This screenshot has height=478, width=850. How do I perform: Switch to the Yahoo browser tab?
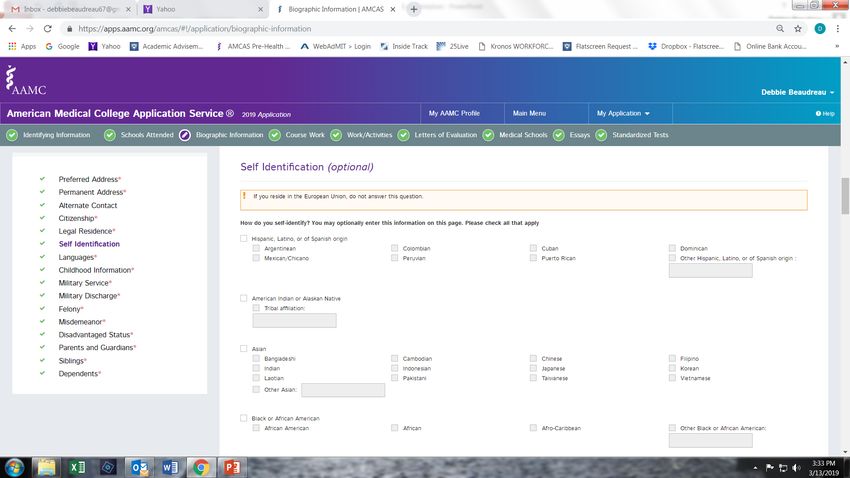(203, 9)
